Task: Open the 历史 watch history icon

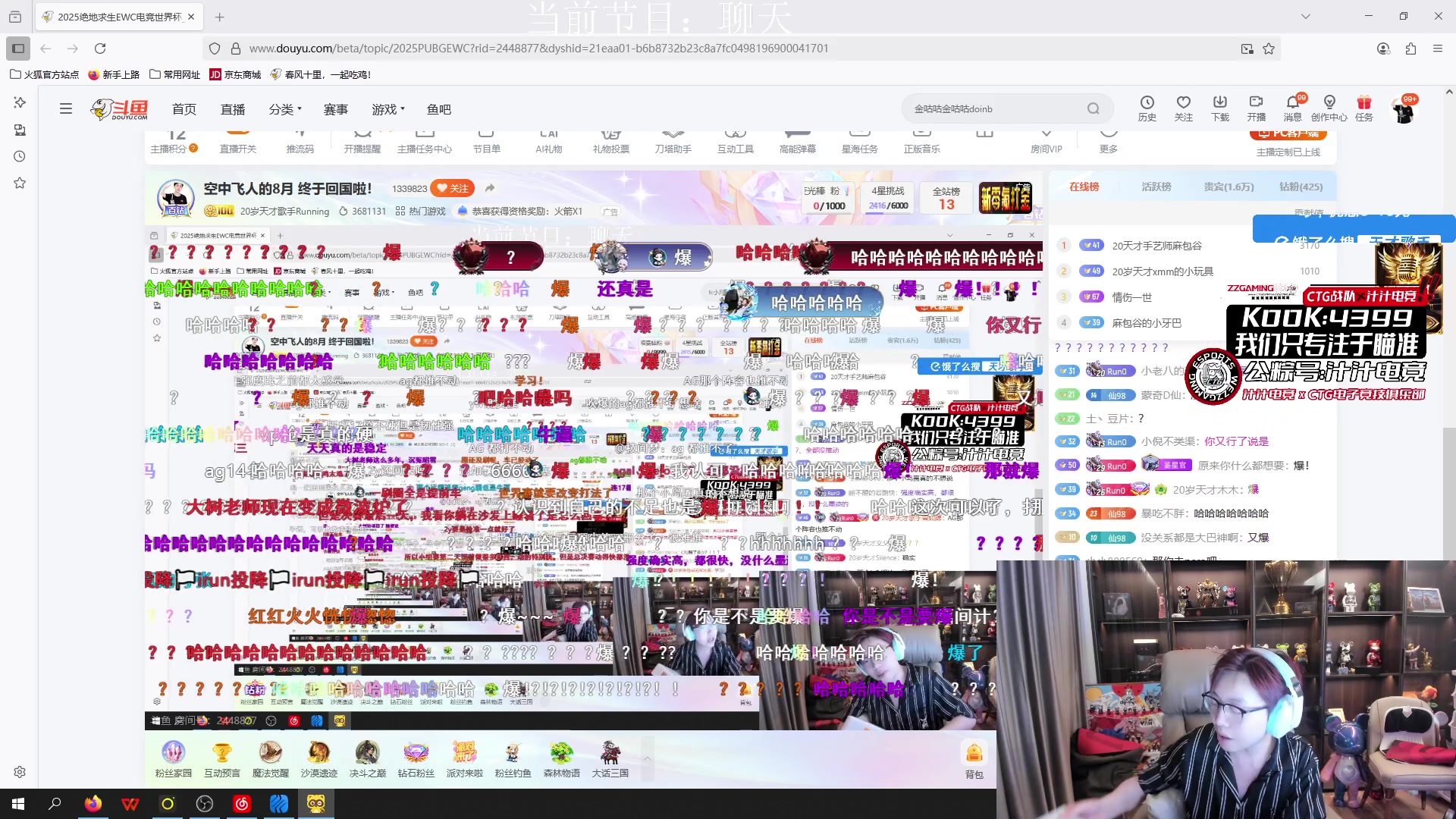Action: 1147,108
